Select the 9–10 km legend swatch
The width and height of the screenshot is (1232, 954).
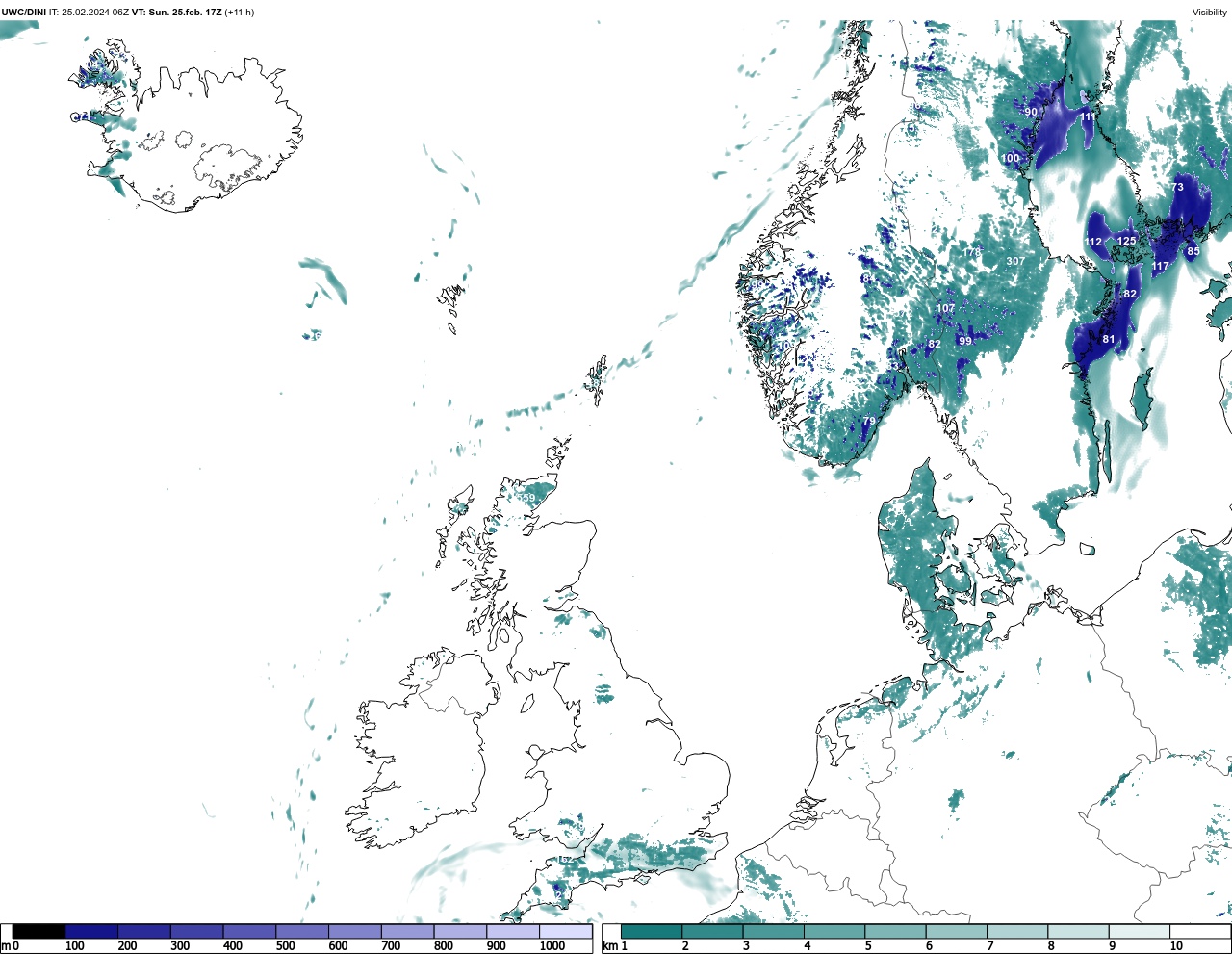click(x=1139, y=932)
